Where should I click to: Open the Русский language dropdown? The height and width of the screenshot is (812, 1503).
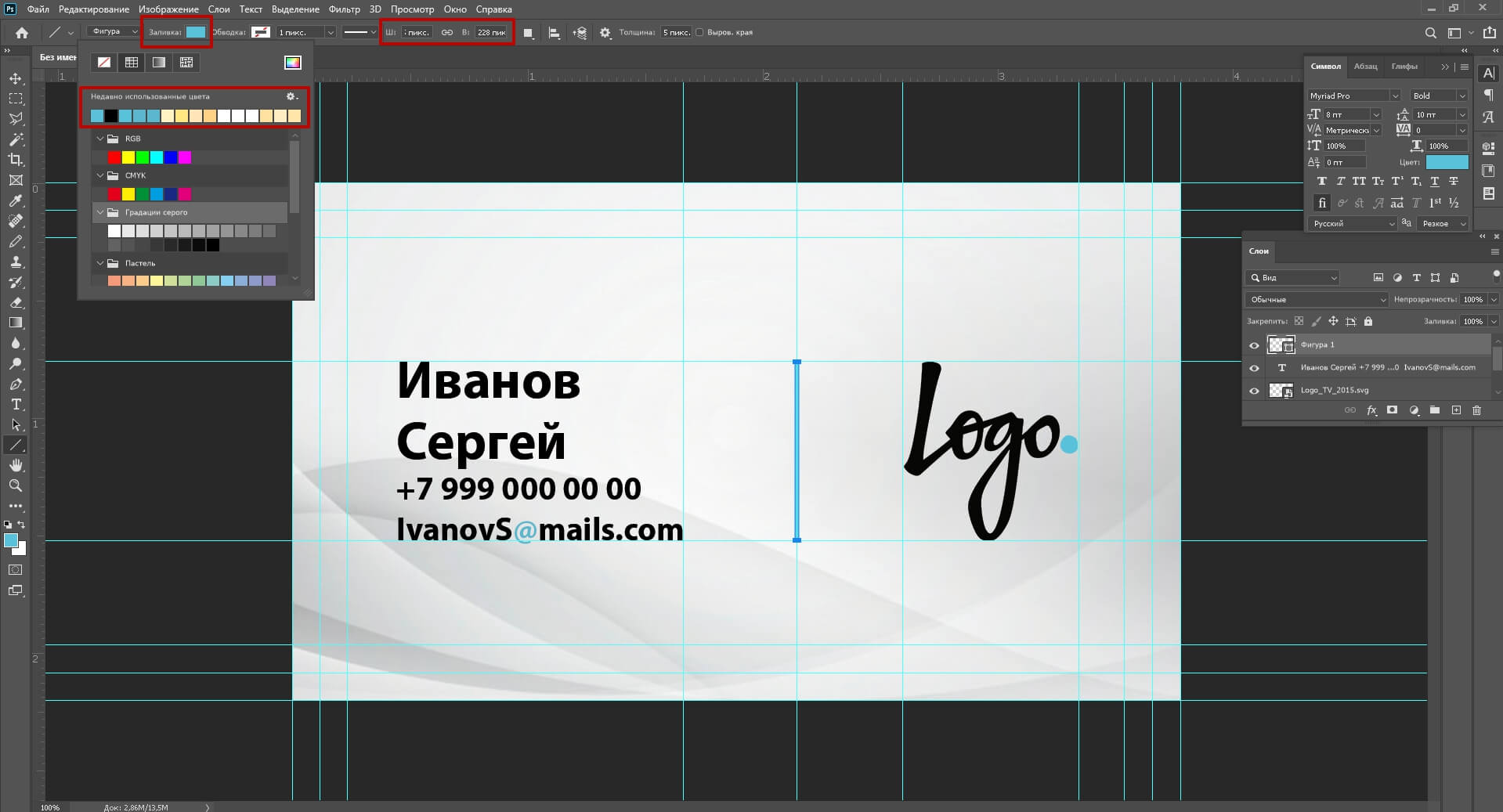tap(1353, 224)
